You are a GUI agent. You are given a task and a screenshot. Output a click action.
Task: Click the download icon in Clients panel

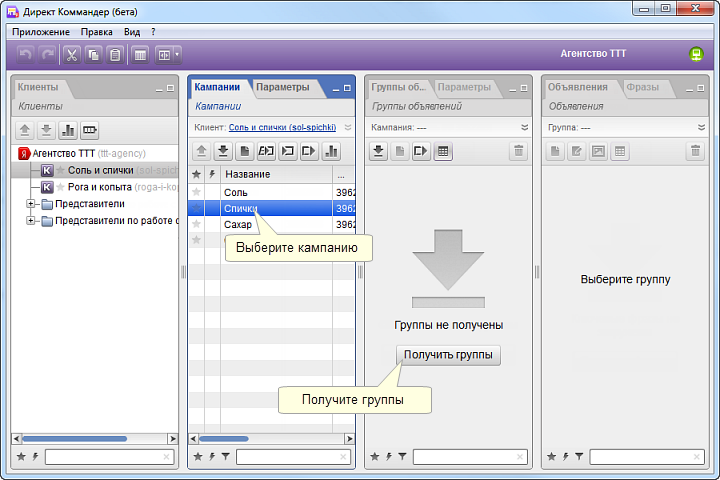[46, 130]
